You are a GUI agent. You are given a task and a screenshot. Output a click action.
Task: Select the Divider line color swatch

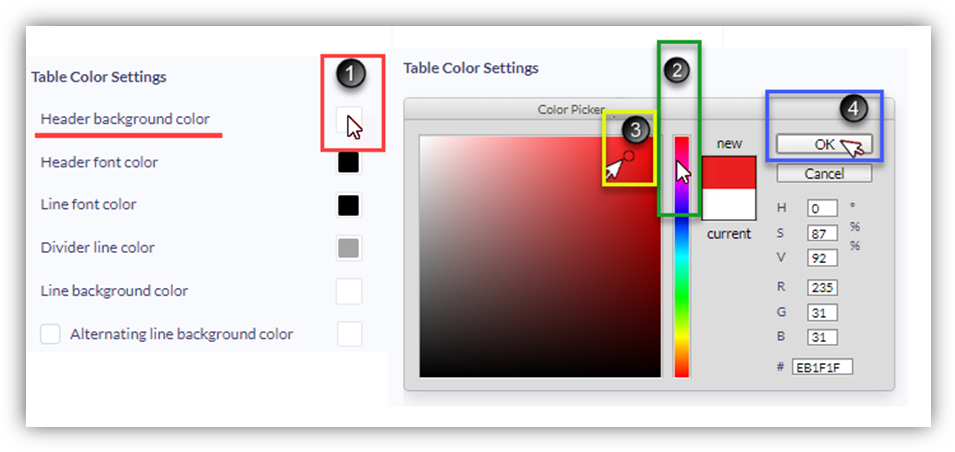click(x=349, y=249)
